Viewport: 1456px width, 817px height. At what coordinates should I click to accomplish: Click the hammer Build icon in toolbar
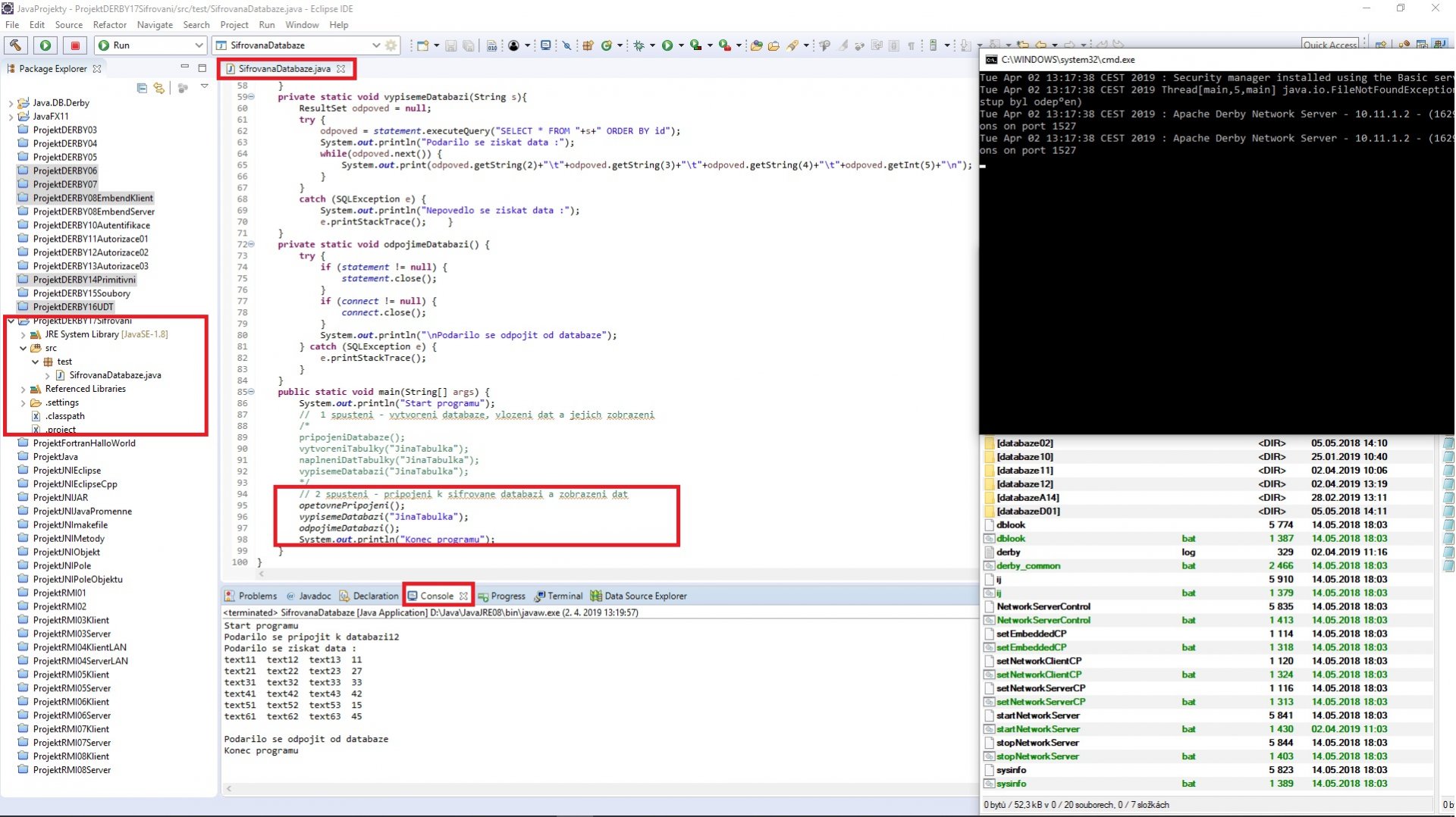(x=16, y=45)
